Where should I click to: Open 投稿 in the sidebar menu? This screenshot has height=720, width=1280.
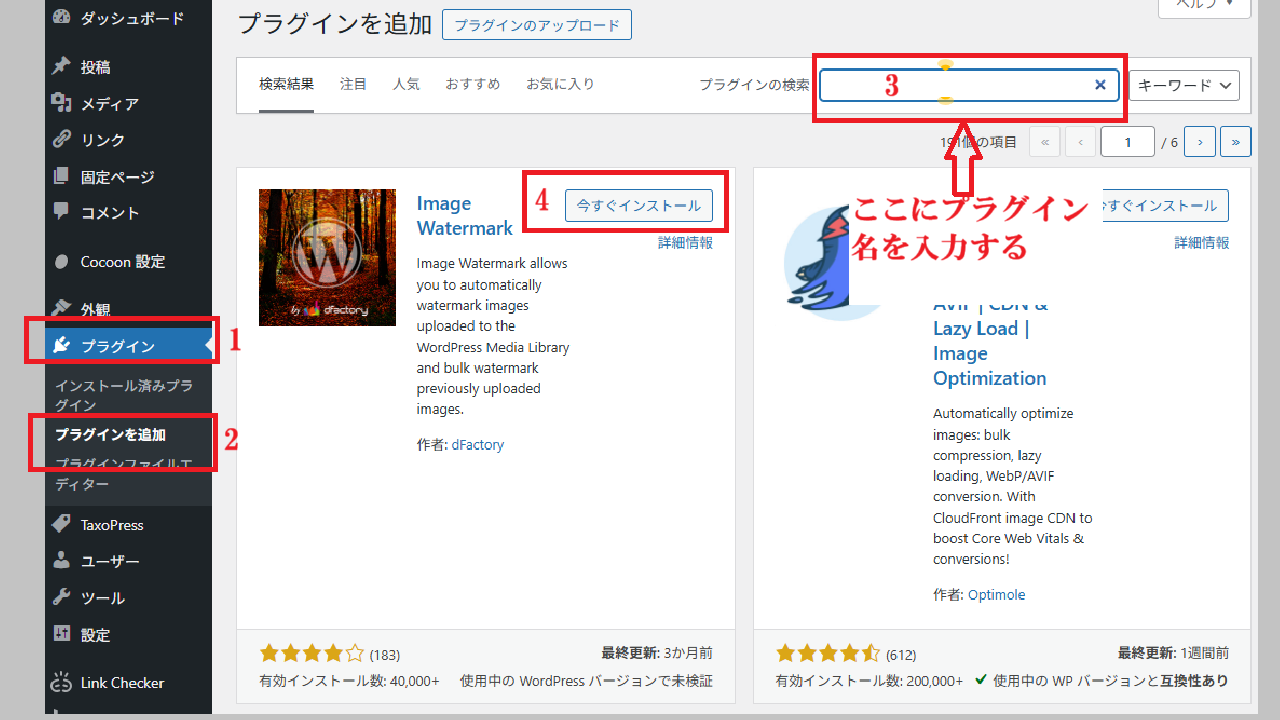[95, 67]
